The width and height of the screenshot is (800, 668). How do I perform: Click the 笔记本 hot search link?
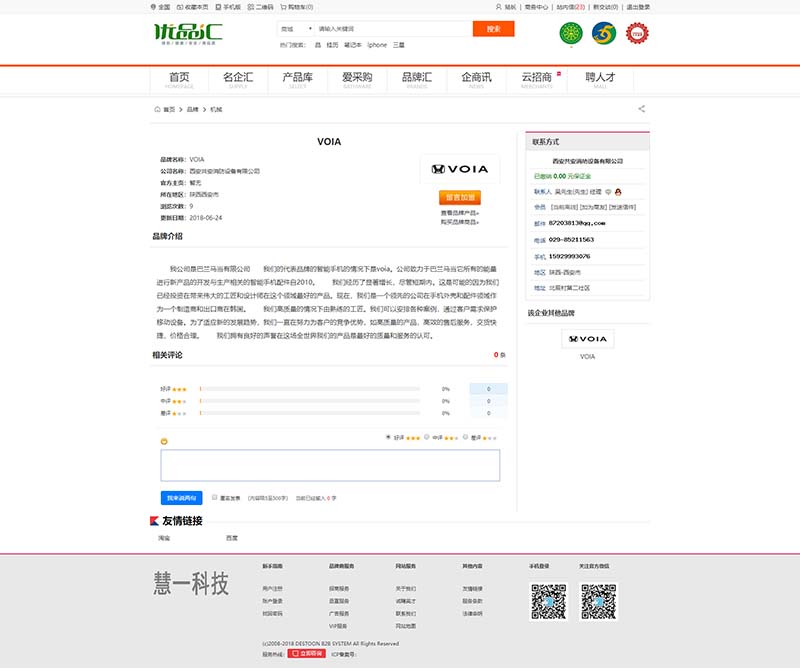pyautogui.click(x=353, y=45)
